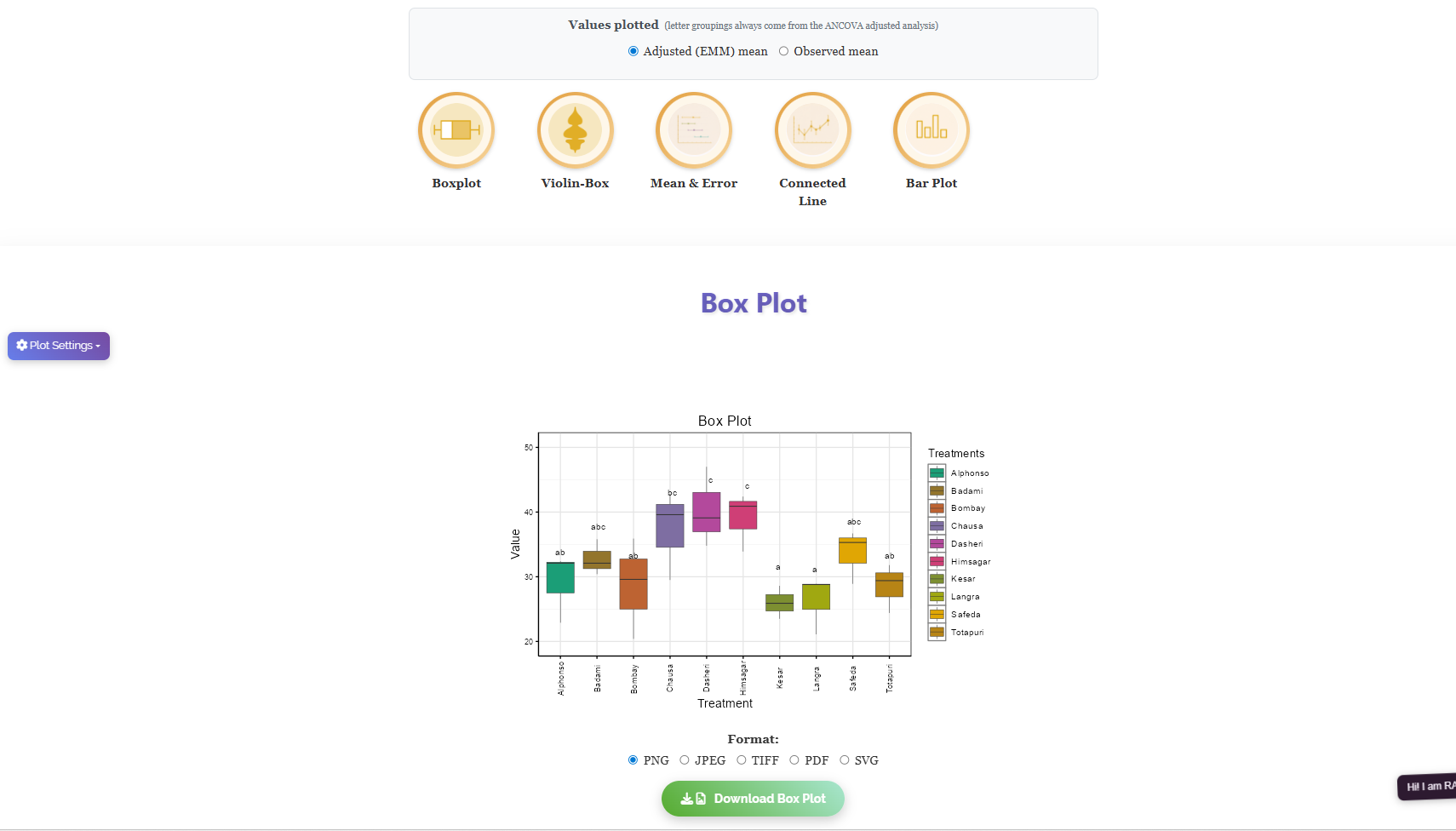
Task: Click the Dasheri box in the chart
Action: [707, 512]
